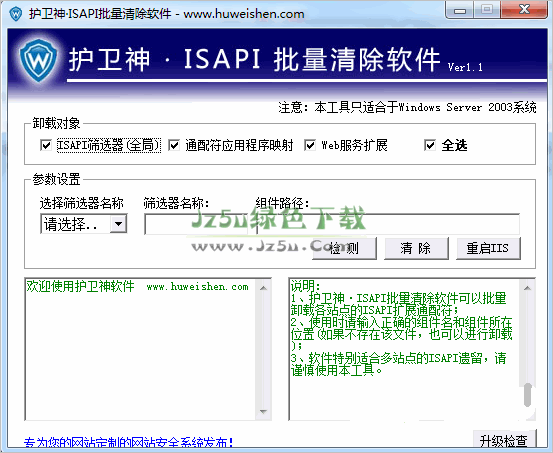The image size is (553, 453).
Task: Toggle the 全选 checkbox
Action: pyautogui.click(x=430, y=145)
